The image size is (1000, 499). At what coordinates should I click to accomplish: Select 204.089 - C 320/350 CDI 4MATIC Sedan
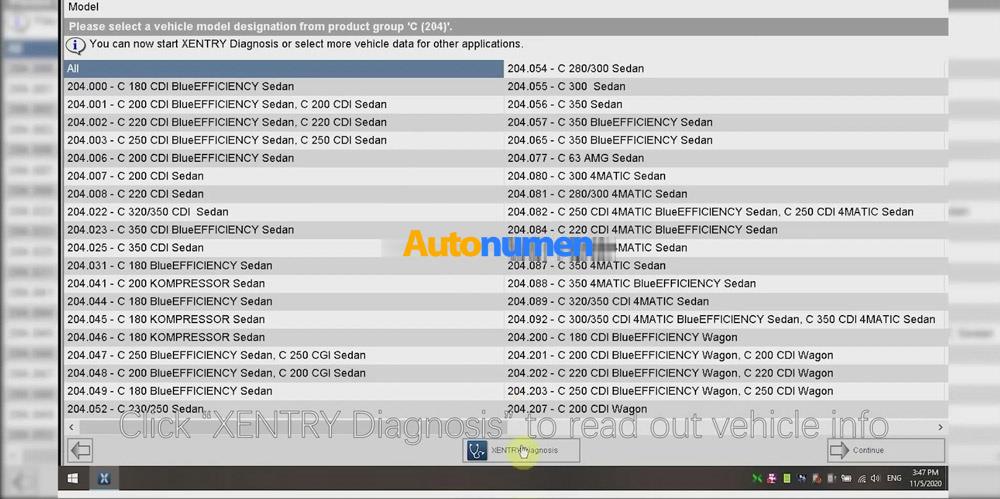(725, 301)
